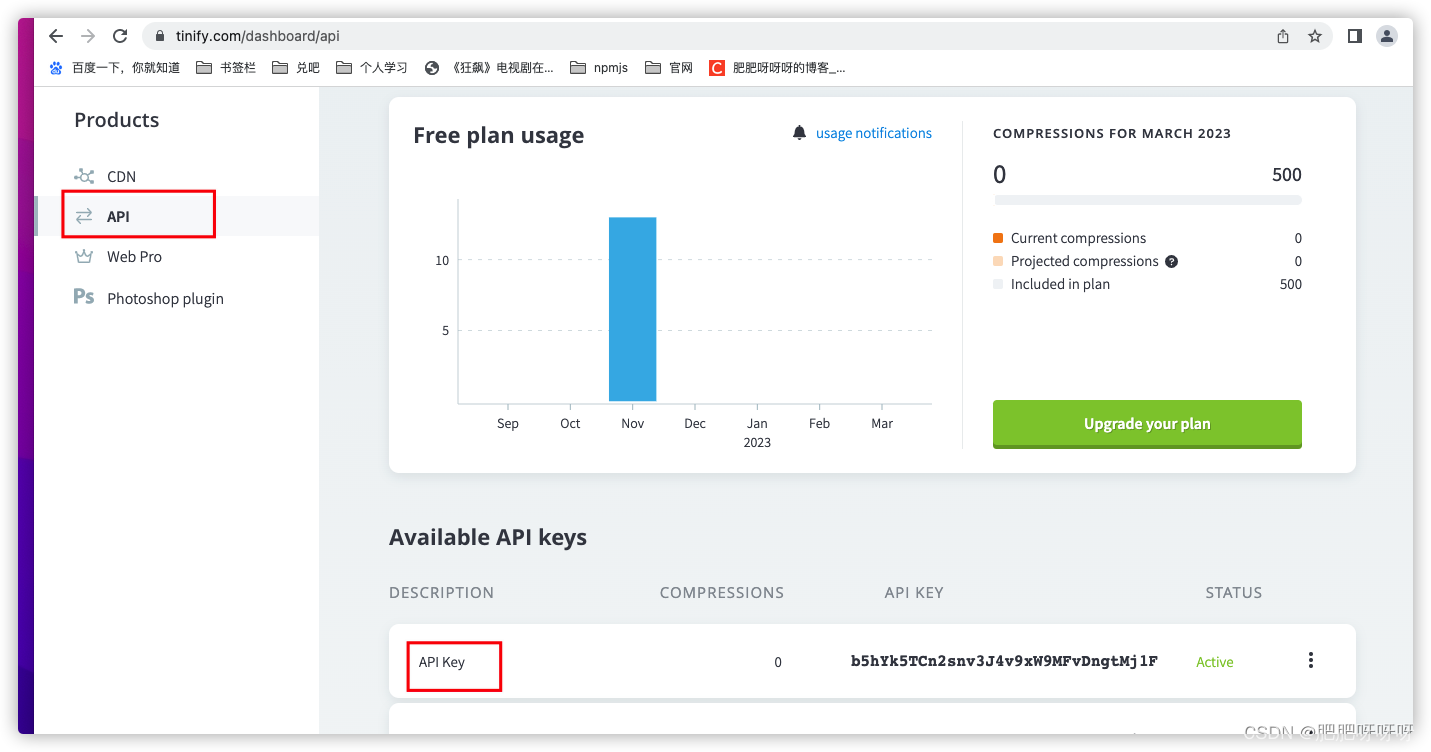Open the Chrome profile avatar
Image resolution: width=1431 pixels, height=752 pixels.
pyautogui.click(x=1387, y=36)
